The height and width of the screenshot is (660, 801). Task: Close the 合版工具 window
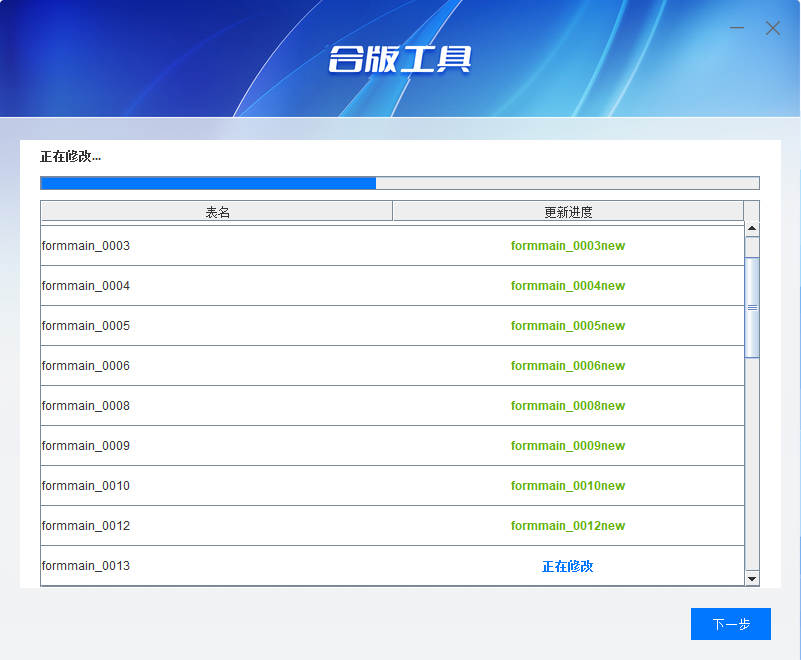point(773,28)
